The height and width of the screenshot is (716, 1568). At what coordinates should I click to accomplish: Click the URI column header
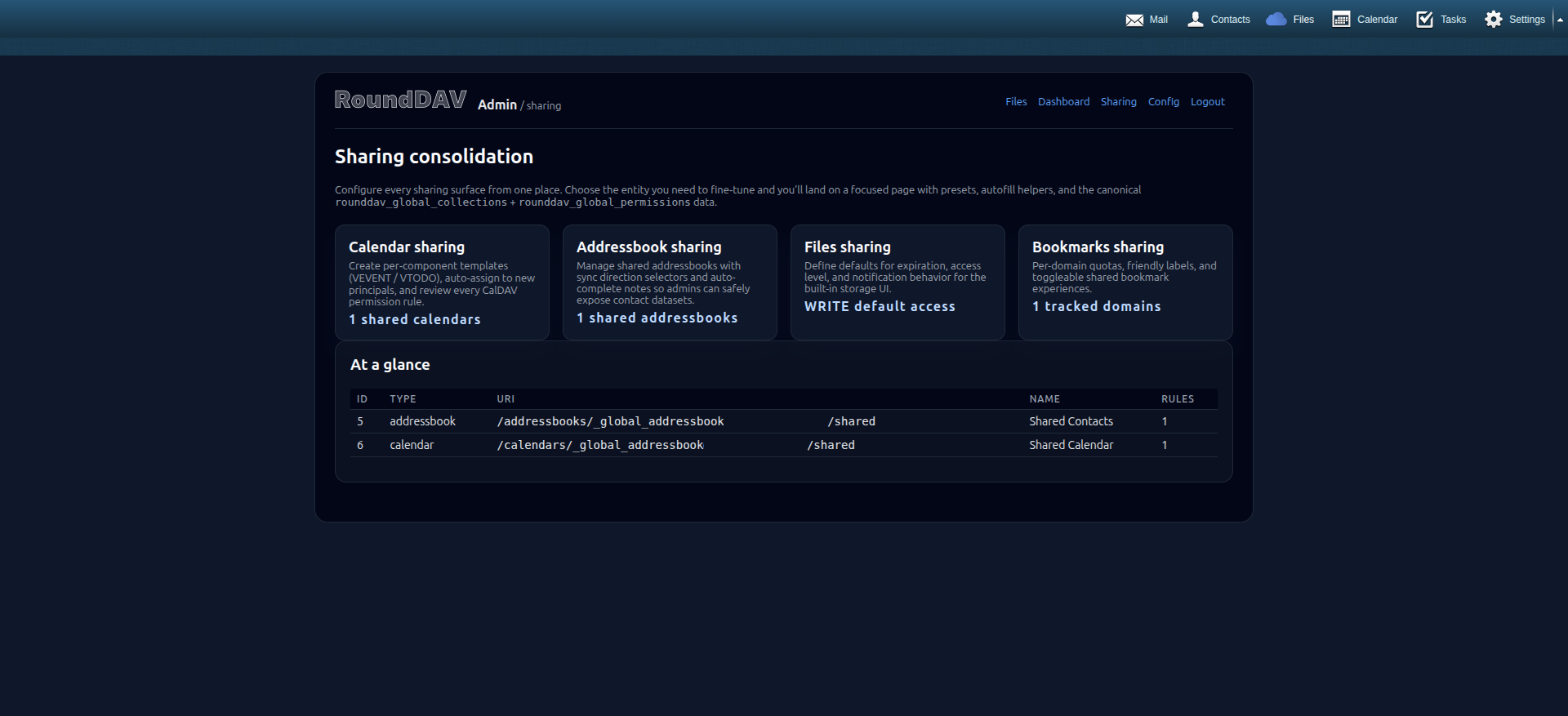(x=506, y=399)
